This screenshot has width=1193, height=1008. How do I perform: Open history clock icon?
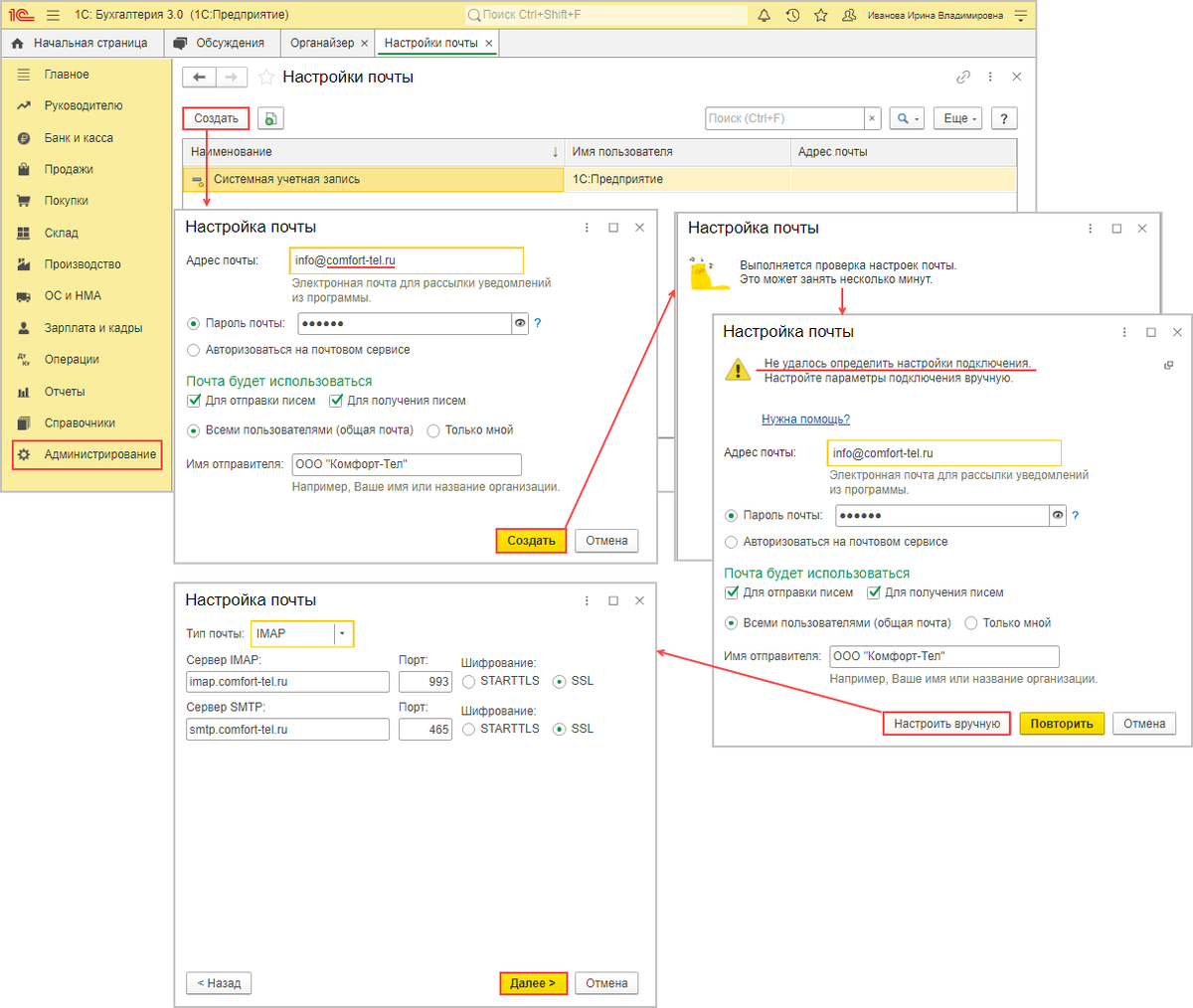tap(792, 16)
